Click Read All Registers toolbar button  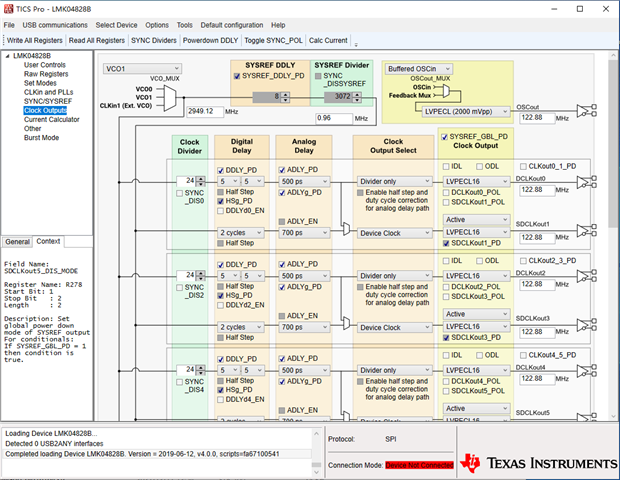point(96,40)
